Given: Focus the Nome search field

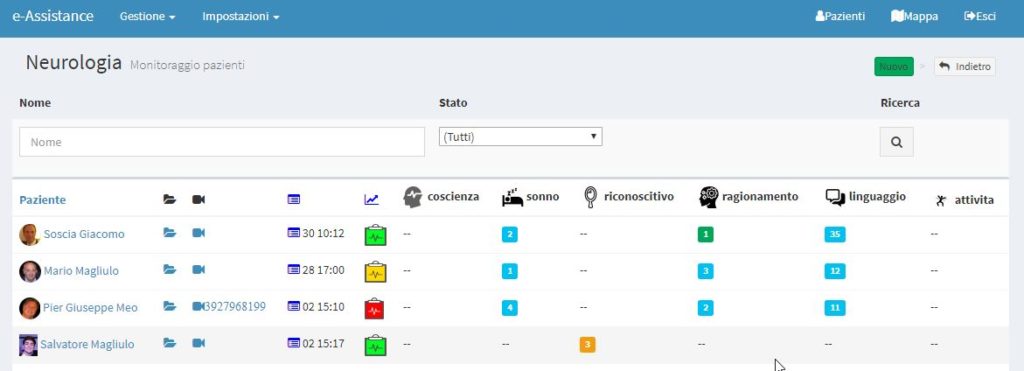Looking at the screenshot, I should [x=222, y=142].
